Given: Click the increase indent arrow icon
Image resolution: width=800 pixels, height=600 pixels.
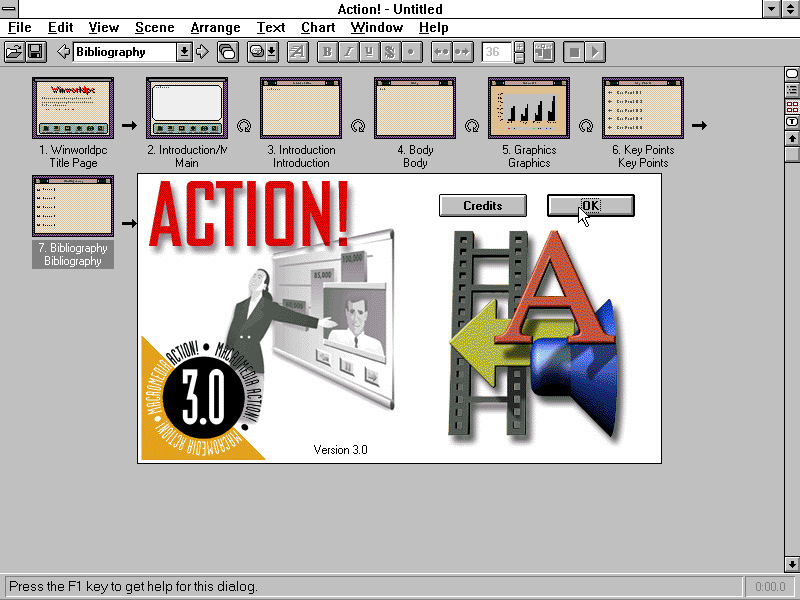Looking at the screenshot, I should 462,52.
